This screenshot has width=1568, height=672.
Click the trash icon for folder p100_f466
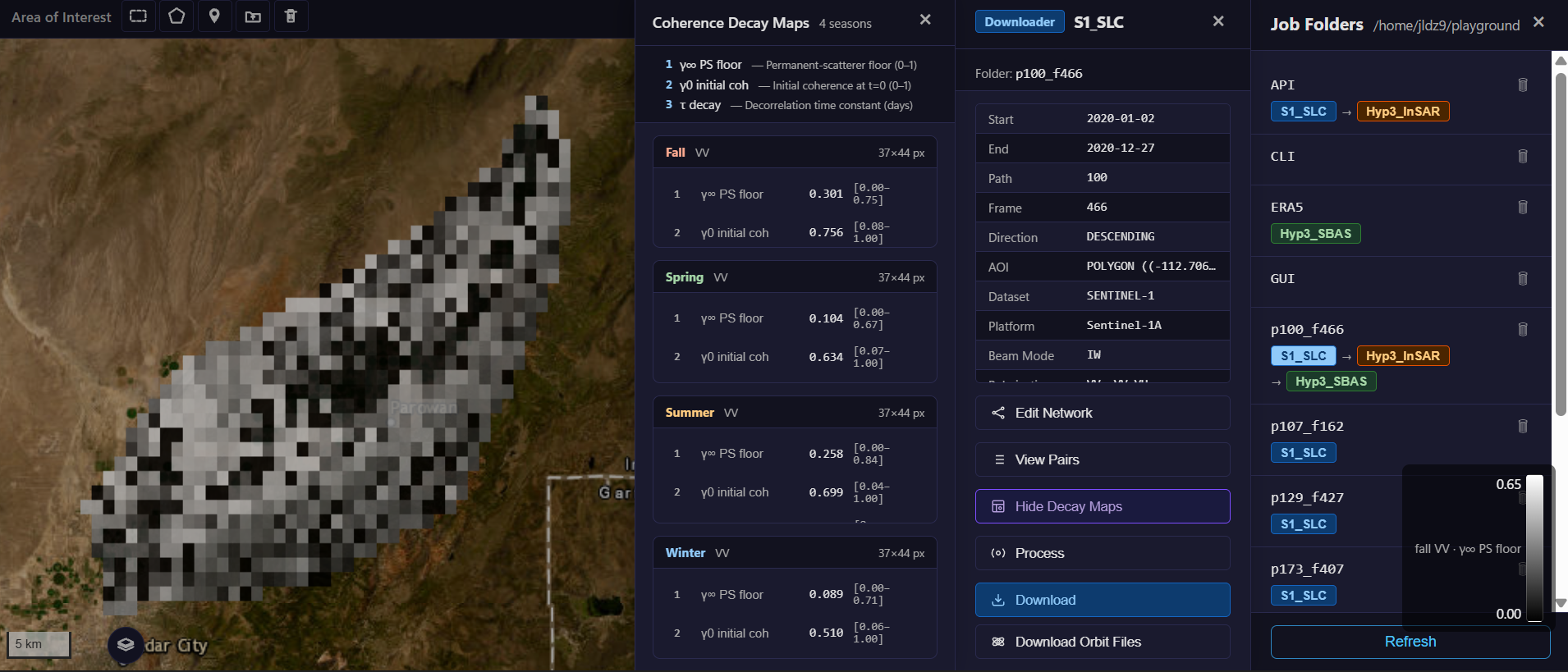1522,330
